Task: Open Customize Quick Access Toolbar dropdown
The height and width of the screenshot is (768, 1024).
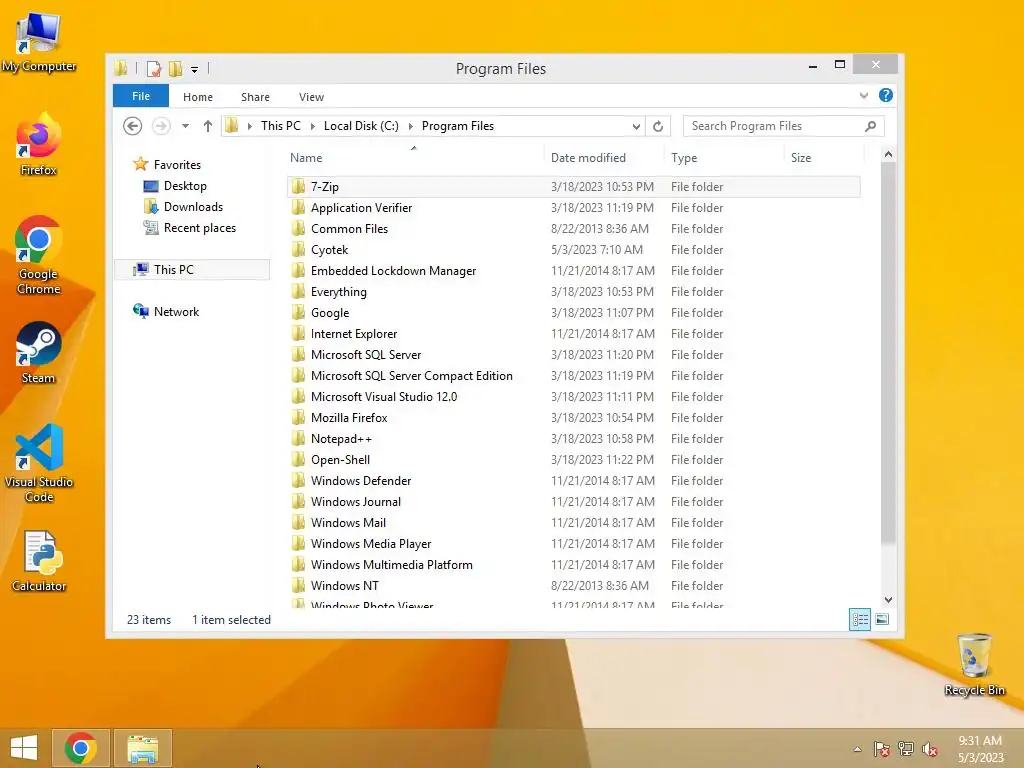Action: (x=195, y=69)
